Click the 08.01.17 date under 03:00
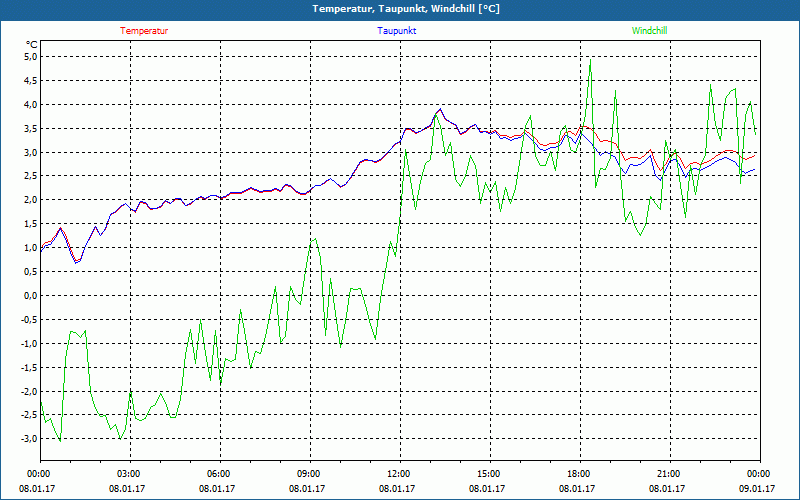 [127, 489]
